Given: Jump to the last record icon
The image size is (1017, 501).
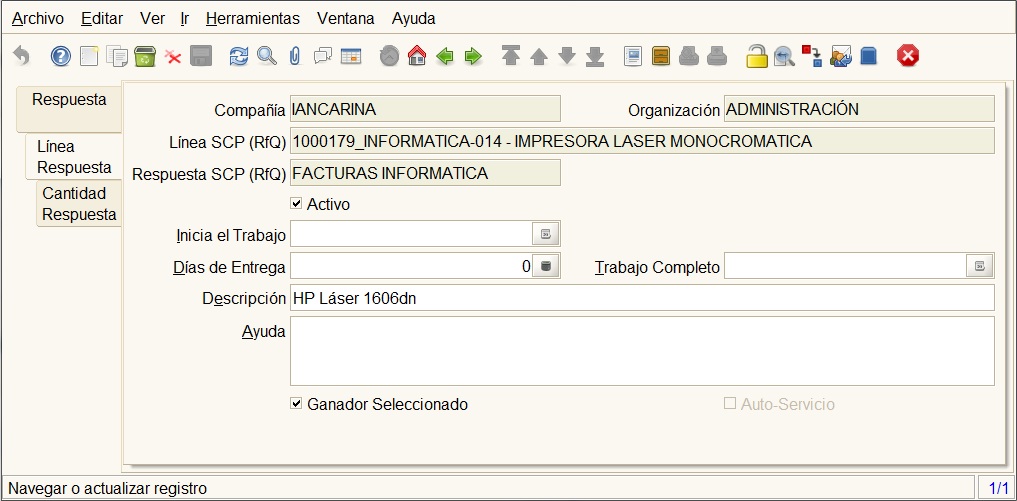Looking at the screenshot, I should pyautogui.click(x=595, y=56).
